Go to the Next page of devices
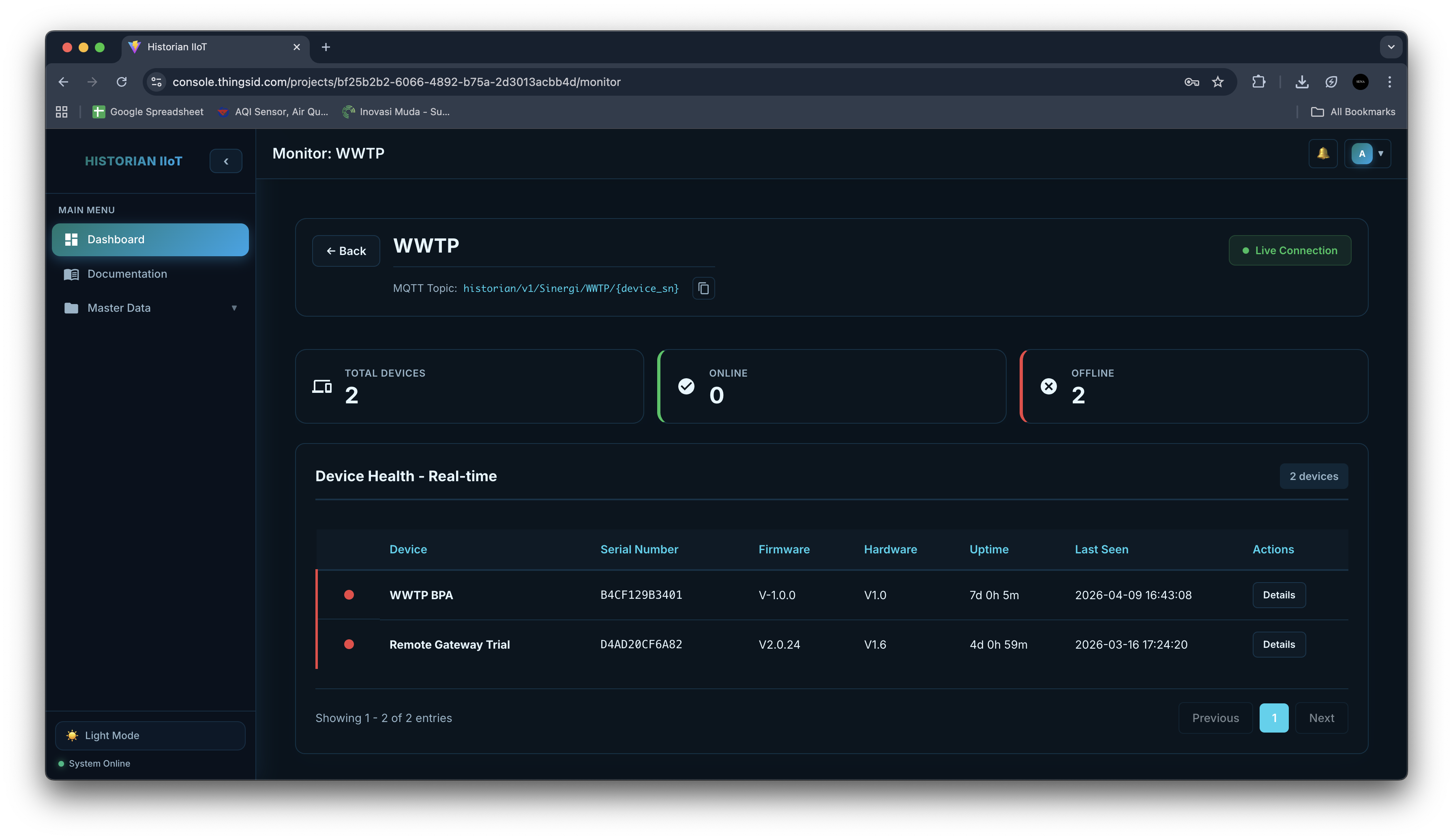 pyautogui.click(x=1322, y=718)
